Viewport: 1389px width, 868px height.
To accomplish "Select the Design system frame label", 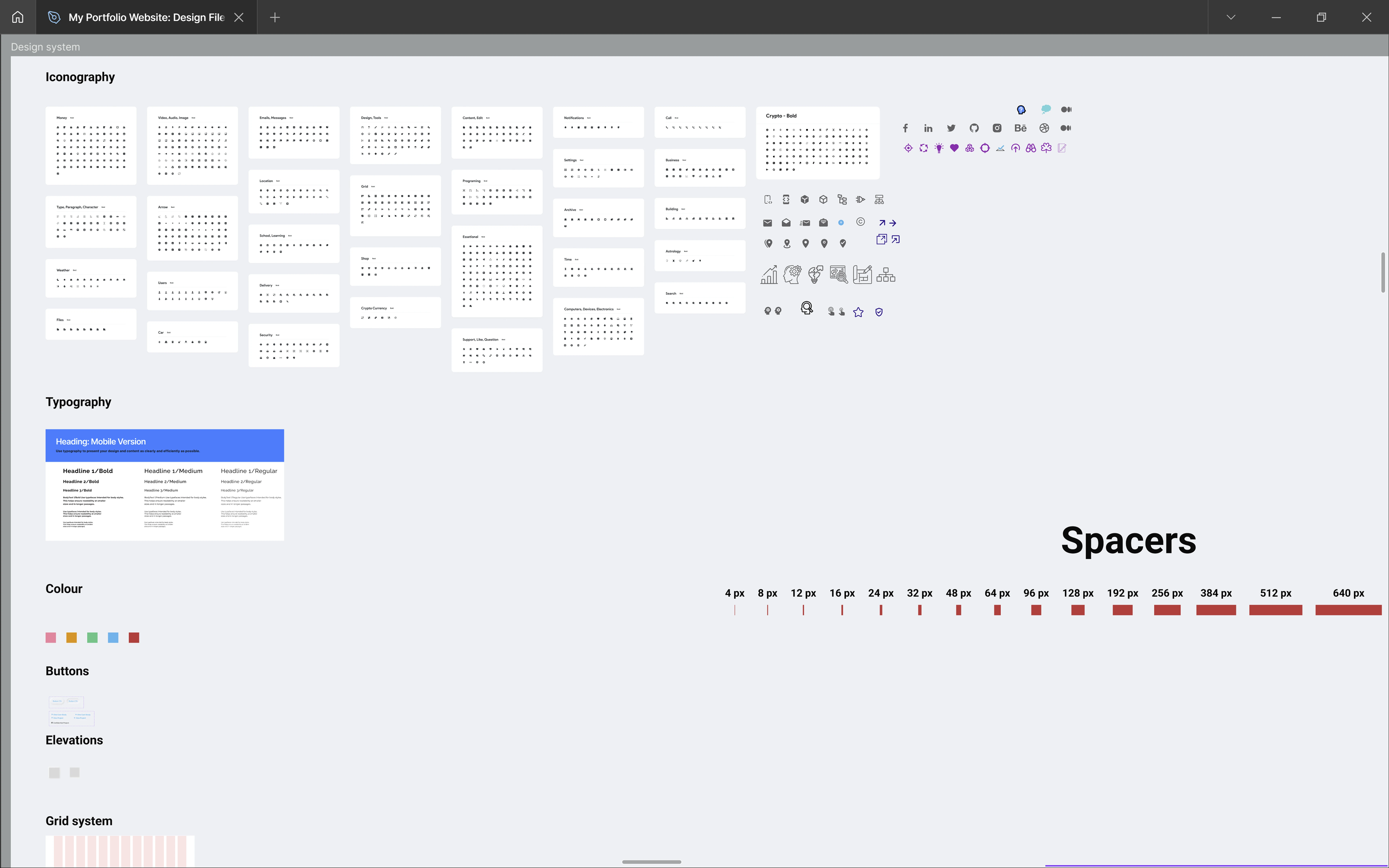I will (x=45, y=47).
